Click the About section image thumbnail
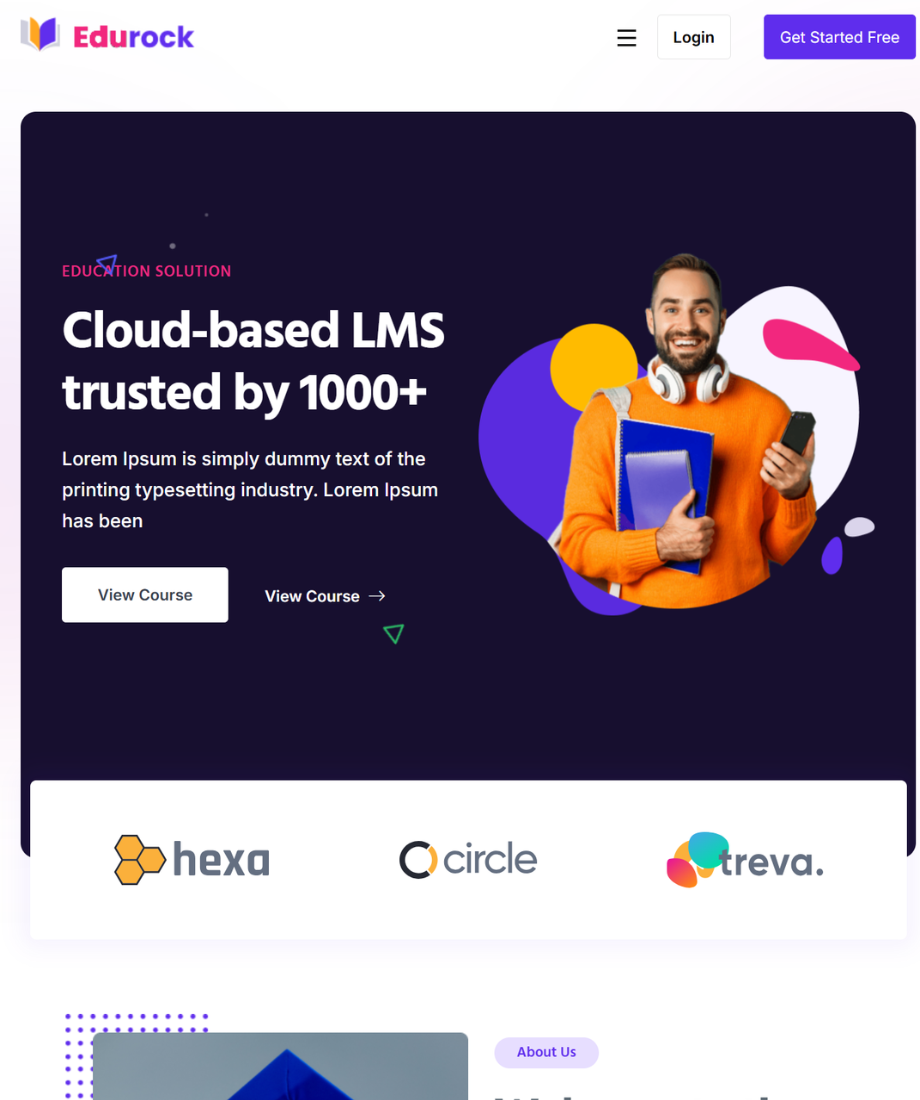Image resolution: width=920 pixels, height=1100 pixels. click(x=280, y=1066)
